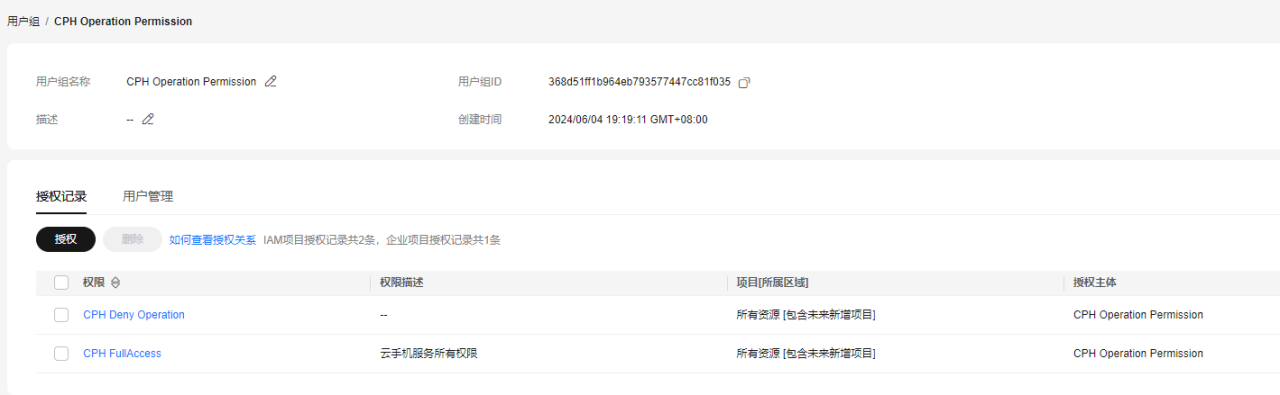This screenshot has width=1280, height=395.
Task: Click the 授权 button
Action: pyautogui.click(x=66, y=240)
